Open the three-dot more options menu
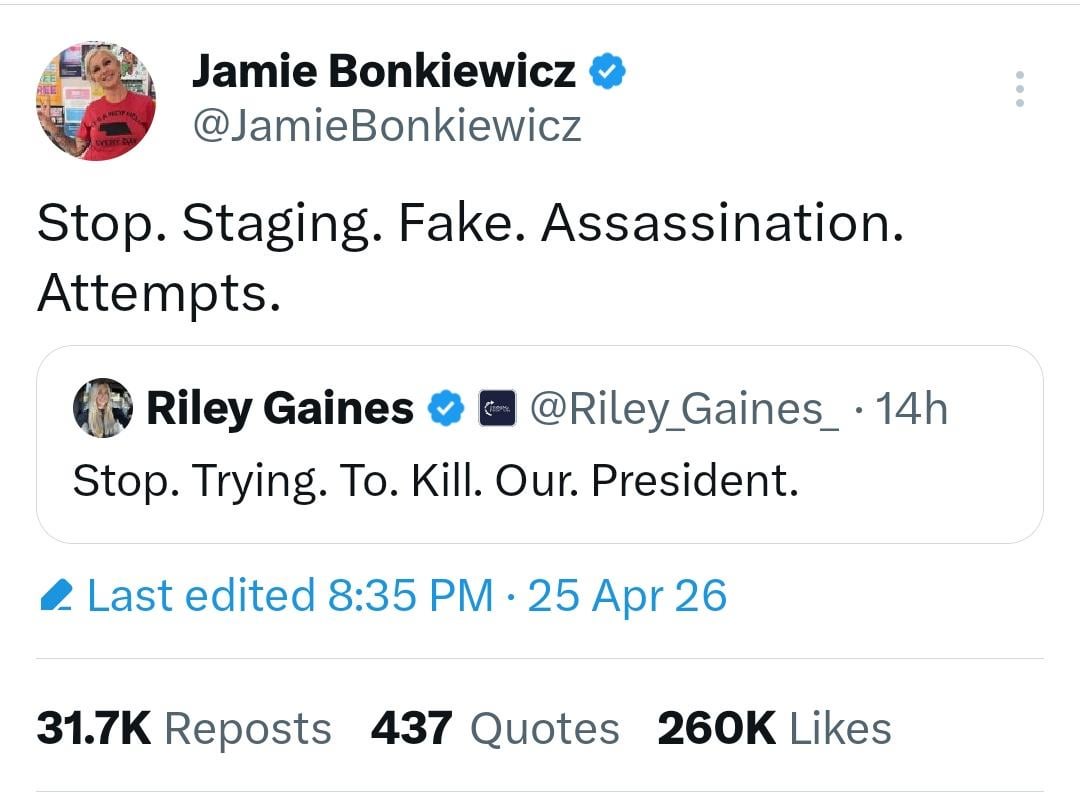Screen dimensions: 1080x794 [x=1019, y=89]
